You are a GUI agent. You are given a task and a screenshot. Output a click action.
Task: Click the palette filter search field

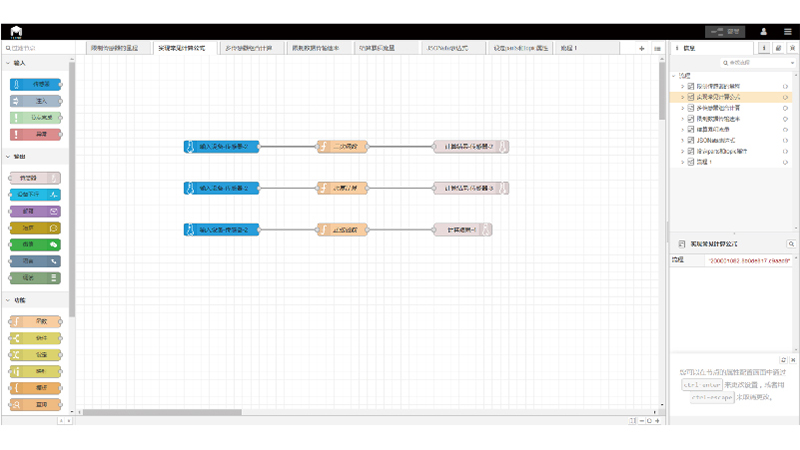click(38, 48)
